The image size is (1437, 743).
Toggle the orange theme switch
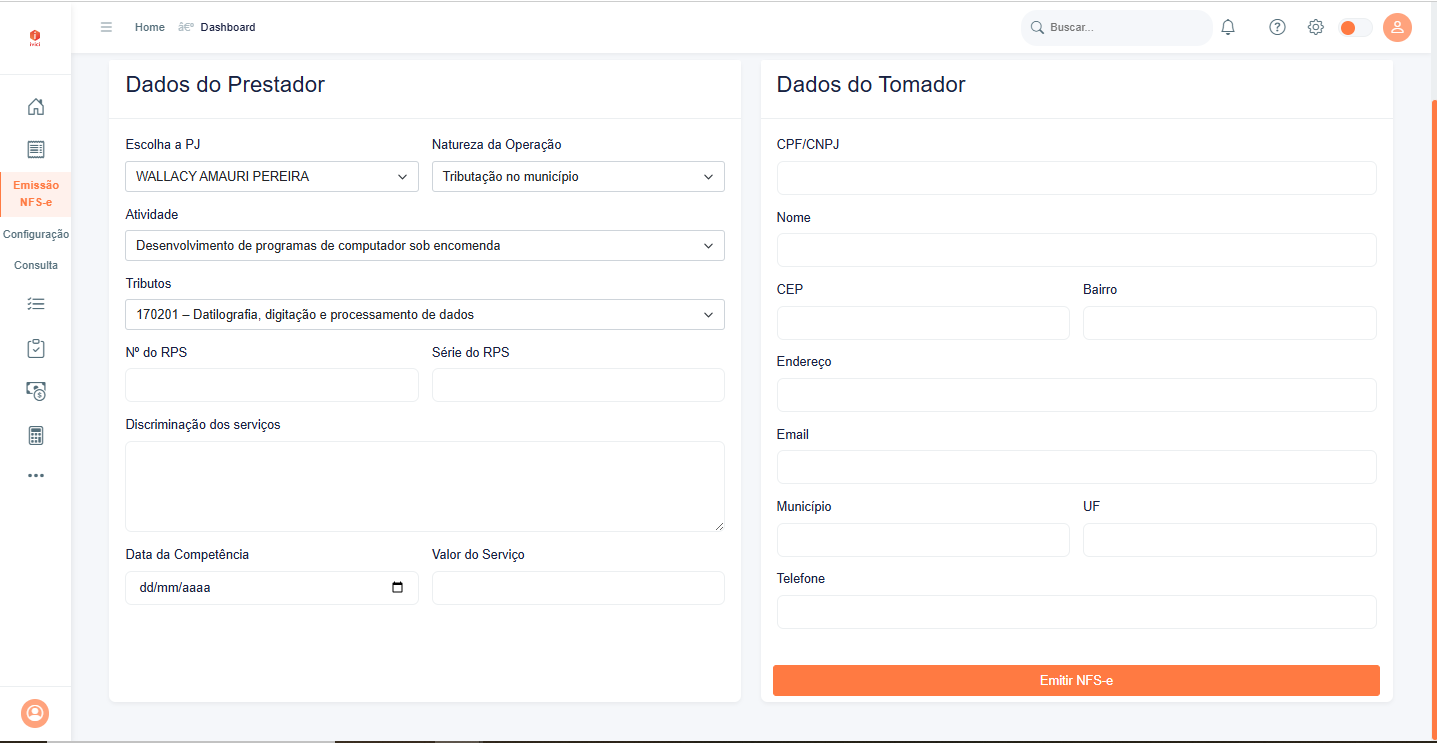tap(1355, 28)
